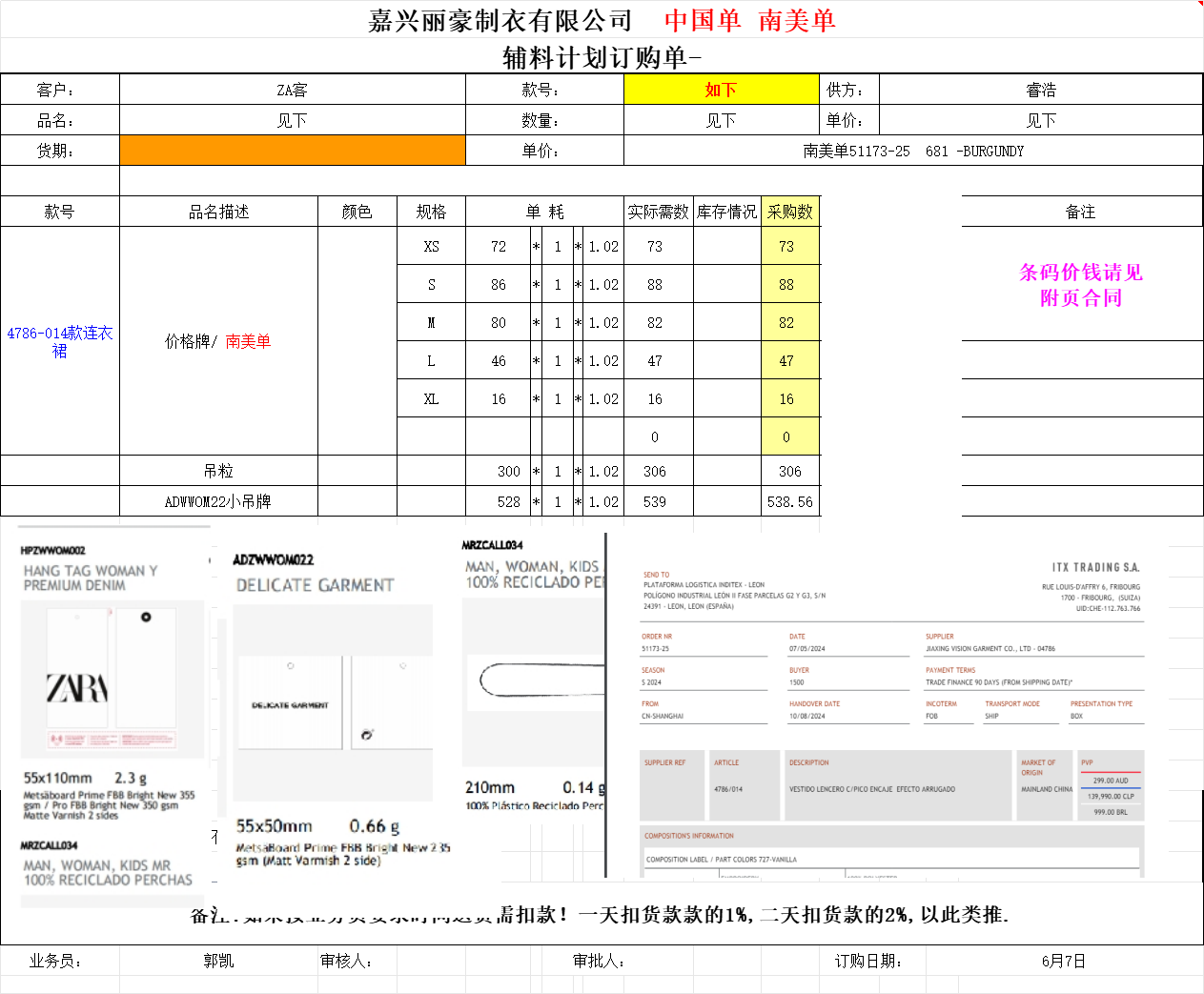Click the "ADWWOM22小吊牌" item cell
This screenshot has height=994, width=1204.
pyautogui.click(x=218, y=501)
